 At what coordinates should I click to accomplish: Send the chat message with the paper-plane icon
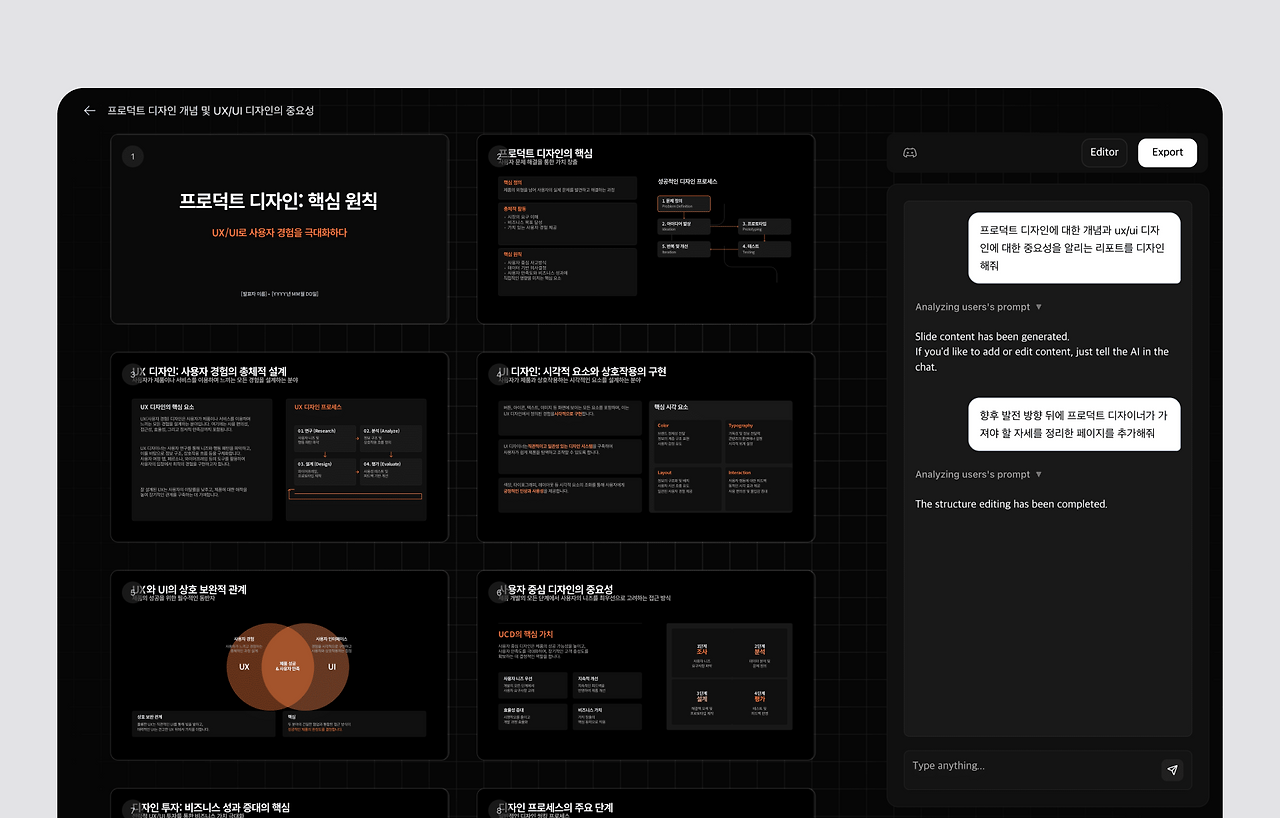pyautogui.click(x=1172, y=770)
